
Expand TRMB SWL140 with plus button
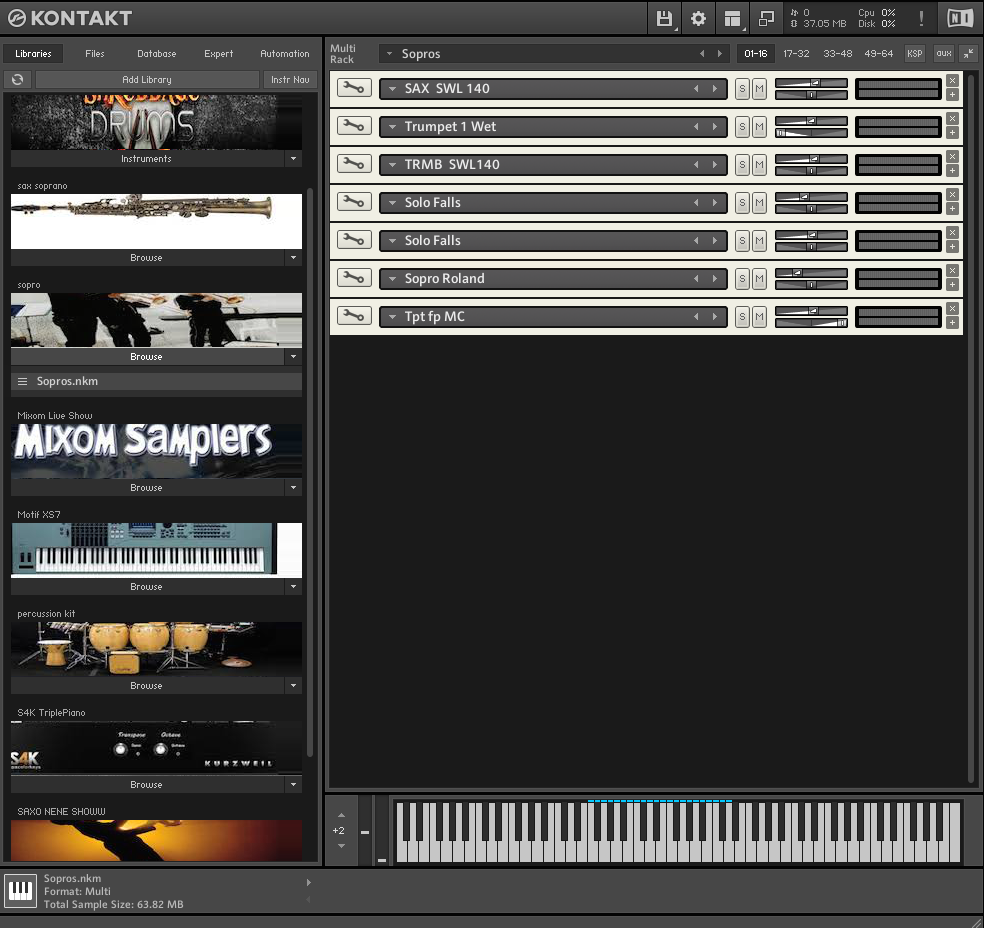952,171
